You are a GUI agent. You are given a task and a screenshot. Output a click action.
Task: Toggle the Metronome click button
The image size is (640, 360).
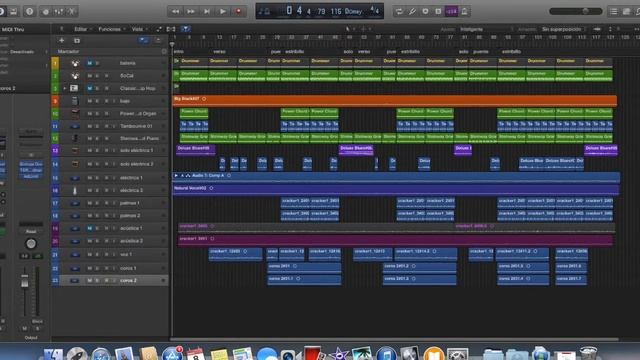point(464,11)
